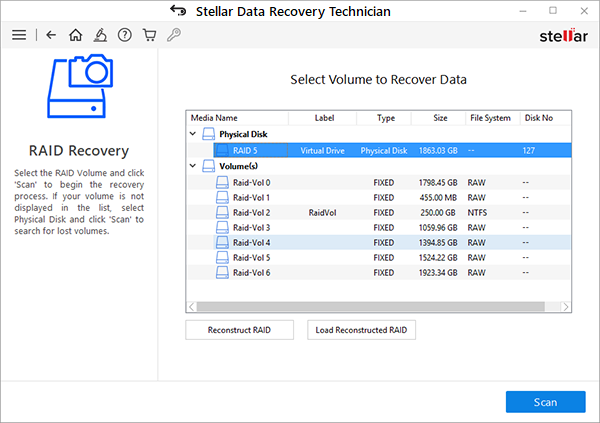Click the 1923.34 GB size cell

438,273
